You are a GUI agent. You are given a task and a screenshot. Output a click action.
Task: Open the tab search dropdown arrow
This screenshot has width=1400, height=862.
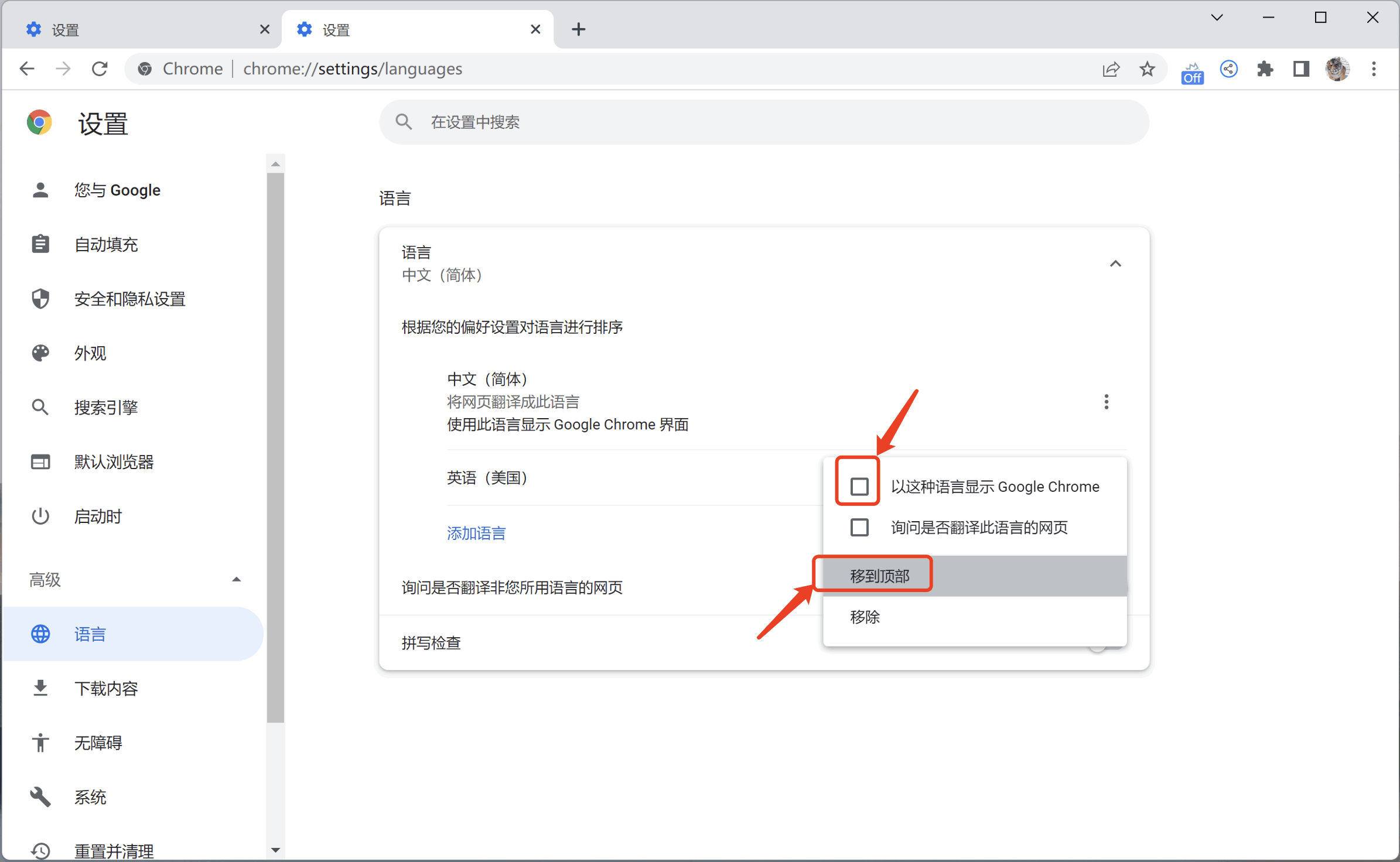coord(1217,18)
